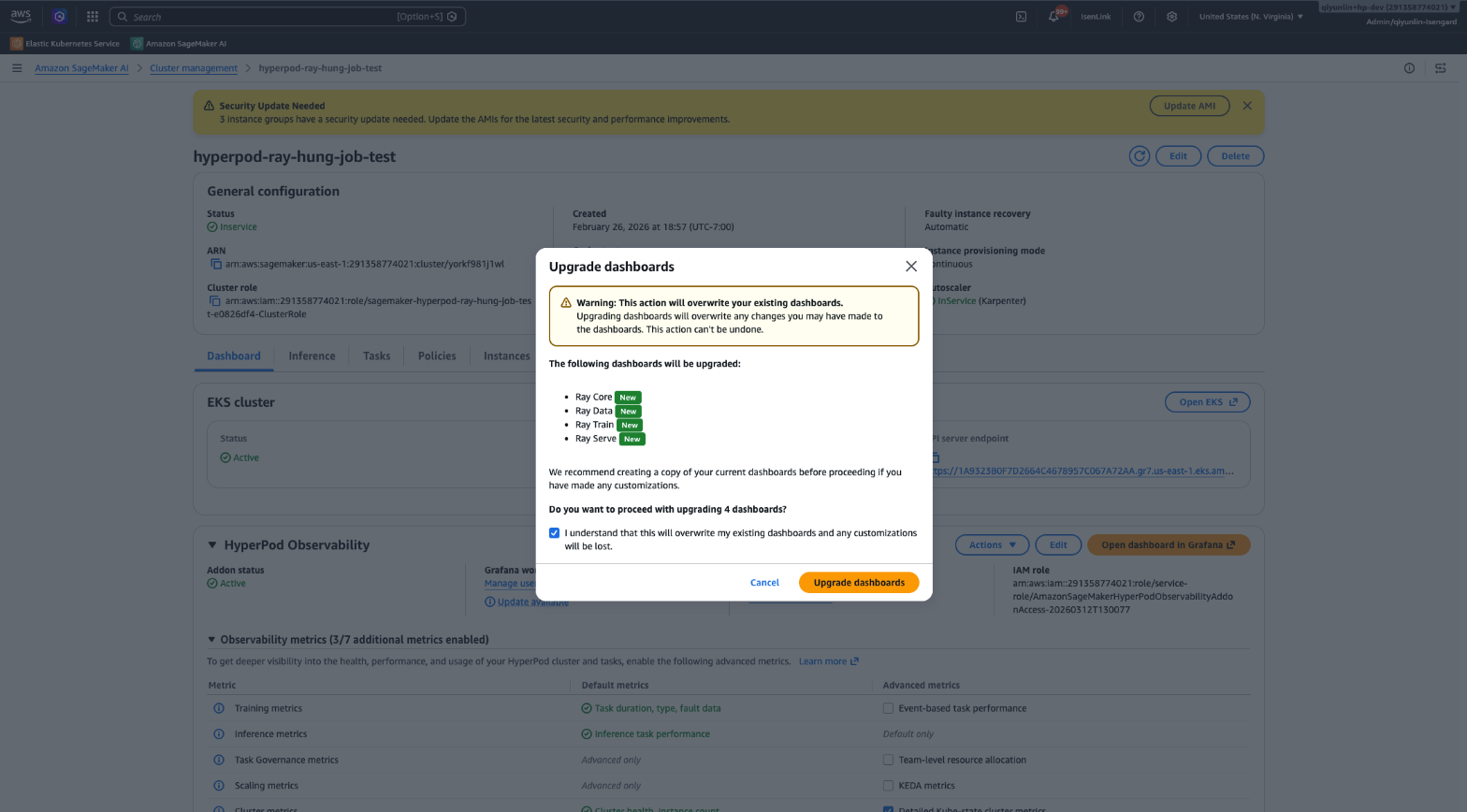1467x812 pixels.
Task: Click Cancel in the Upgrade dashboards dialog
Action: 764,583
